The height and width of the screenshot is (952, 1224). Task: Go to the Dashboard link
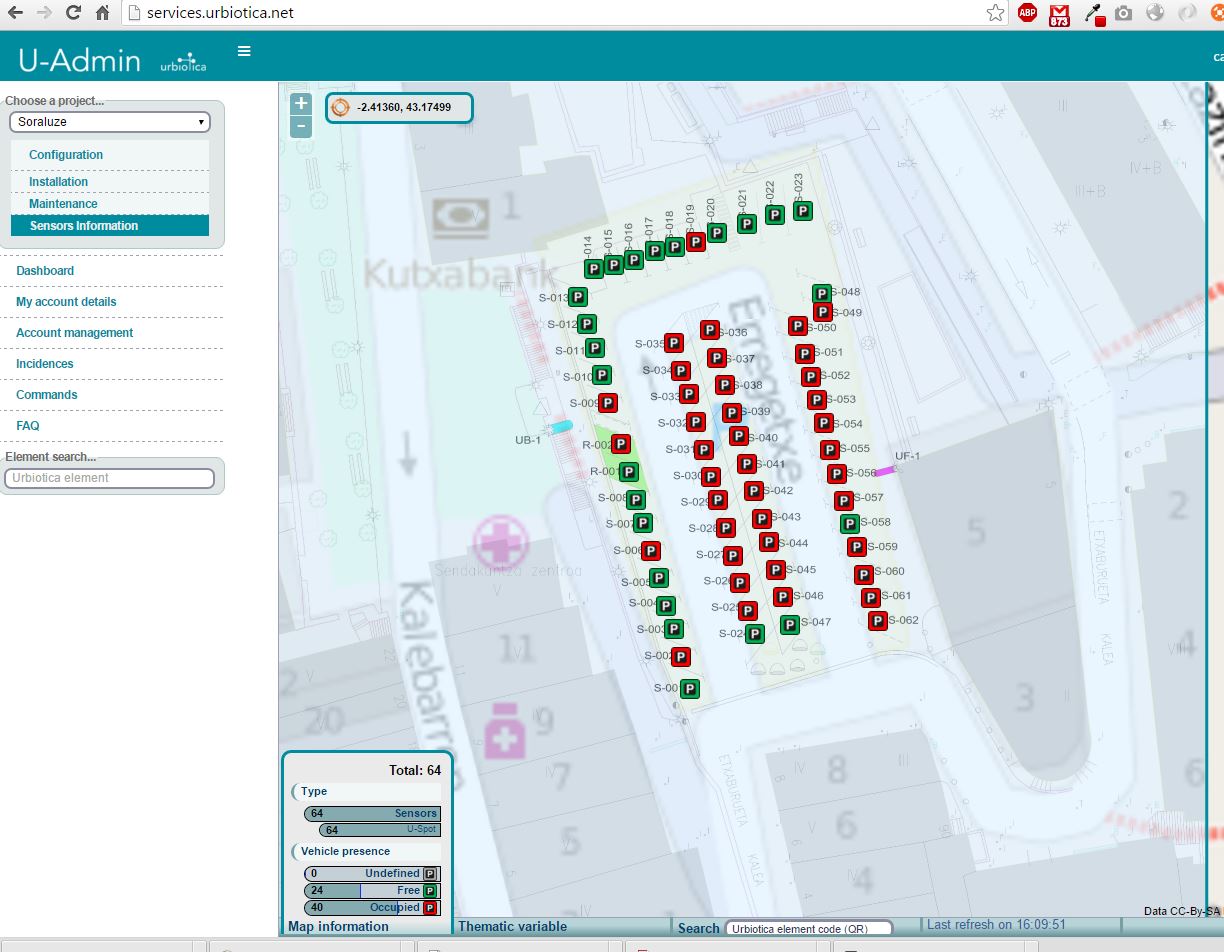(x=45, y=271)
